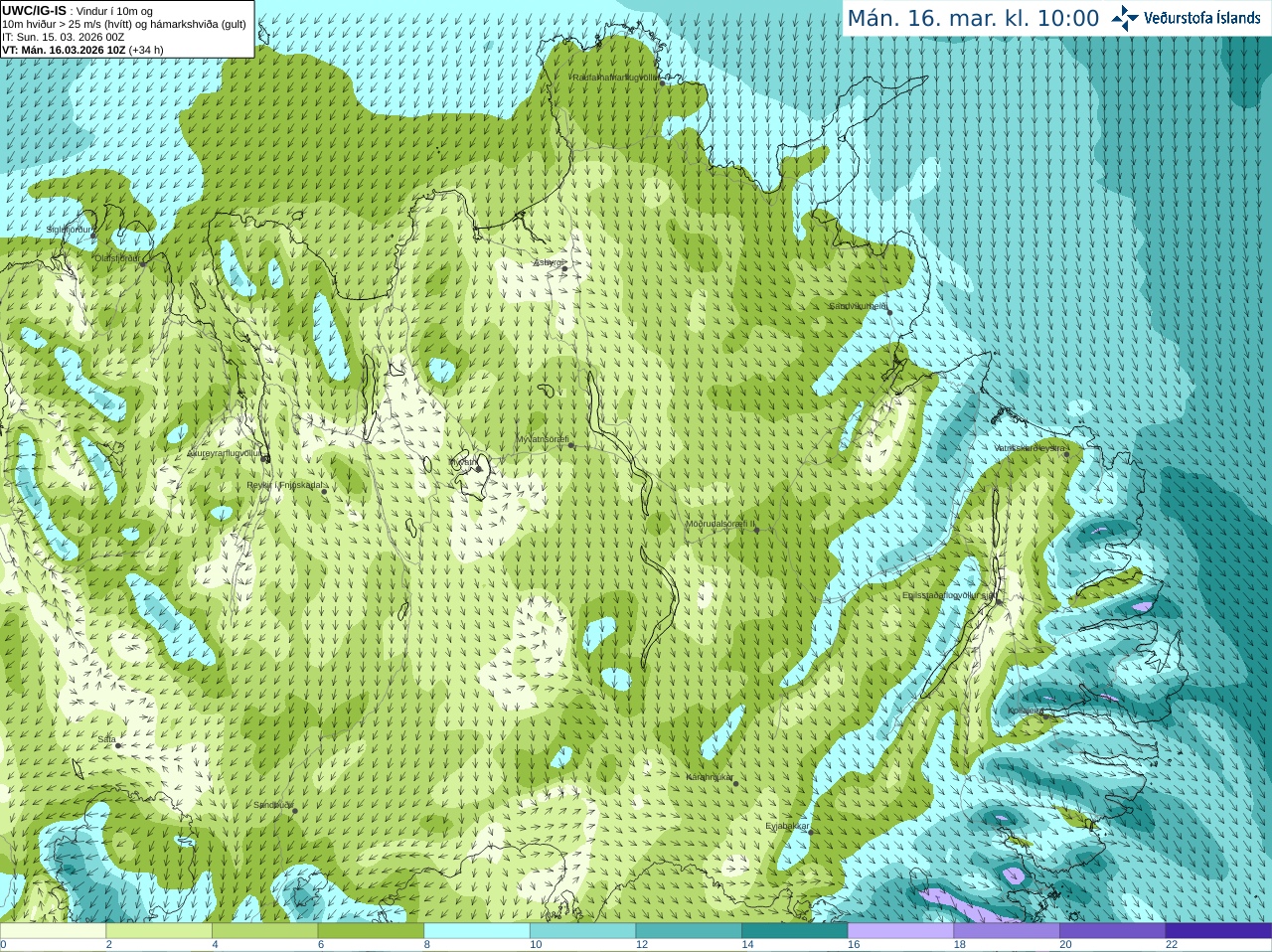
Task: Click the Kollaleira station label
Action: 1026,712
